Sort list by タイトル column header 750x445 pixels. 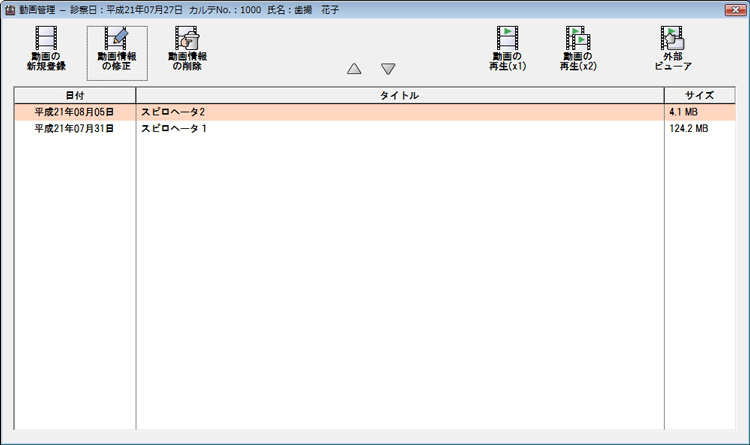point(399,95)
